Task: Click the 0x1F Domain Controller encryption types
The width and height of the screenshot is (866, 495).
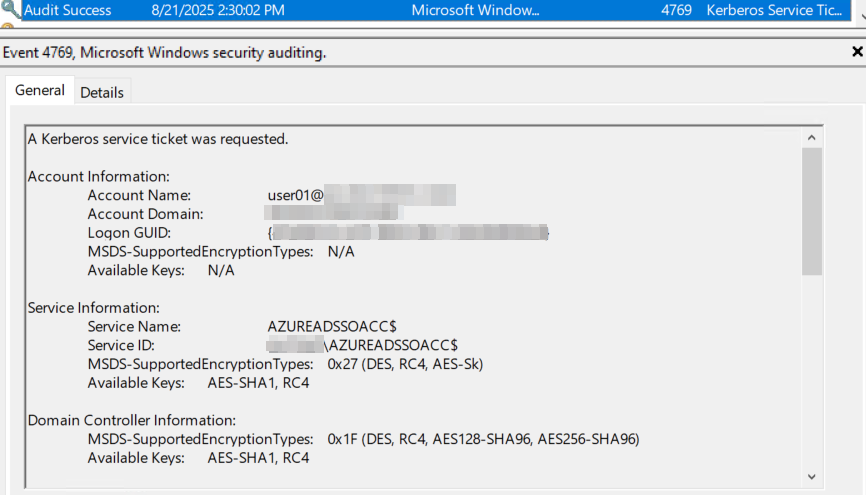Action: [x=483, y=439]
